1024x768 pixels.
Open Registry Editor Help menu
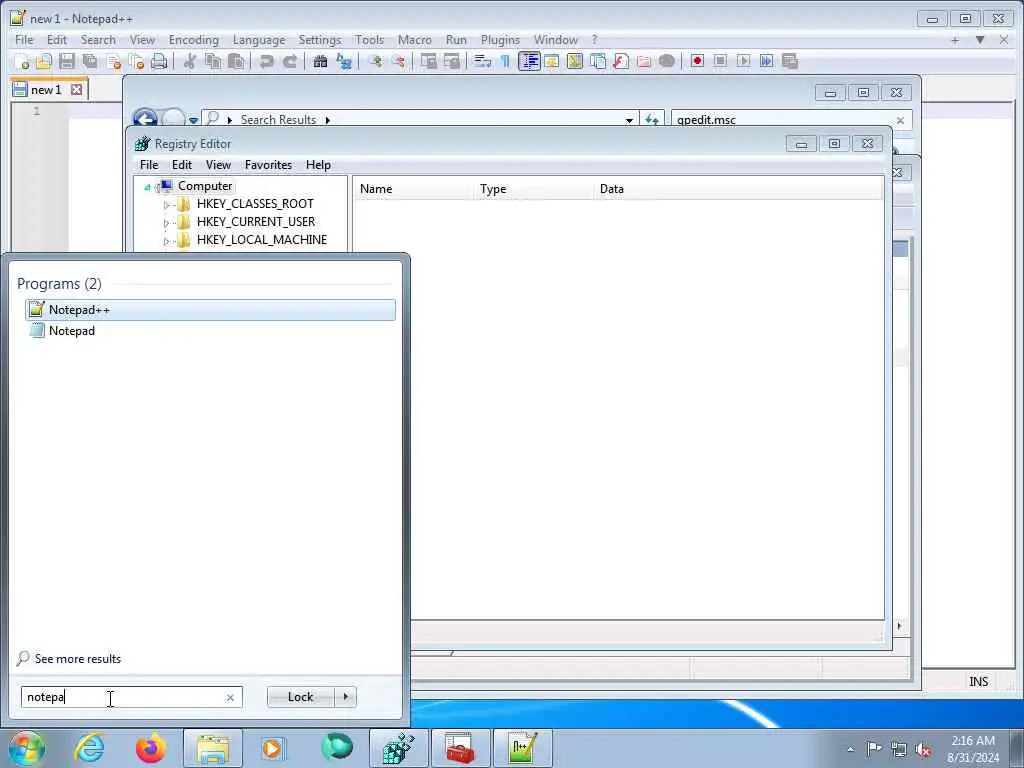(318, 165)
